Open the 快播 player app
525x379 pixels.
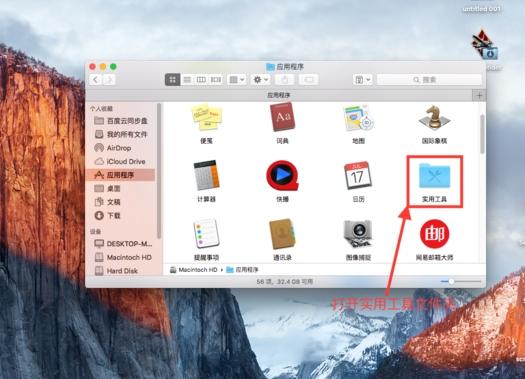pyautogui.click(x=282, y=175)
